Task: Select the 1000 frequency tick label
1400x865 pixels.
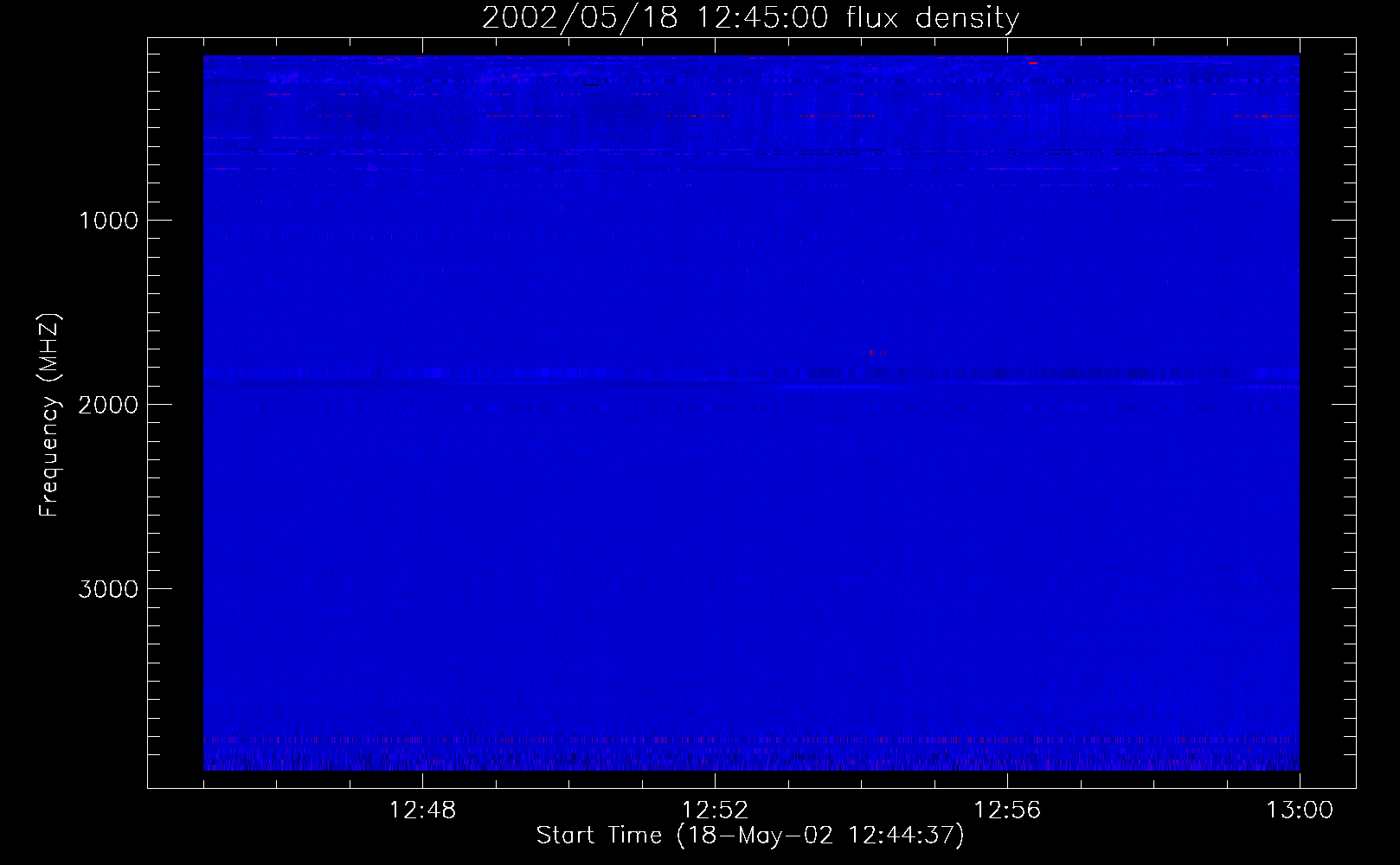Action: tap(108, 221)
